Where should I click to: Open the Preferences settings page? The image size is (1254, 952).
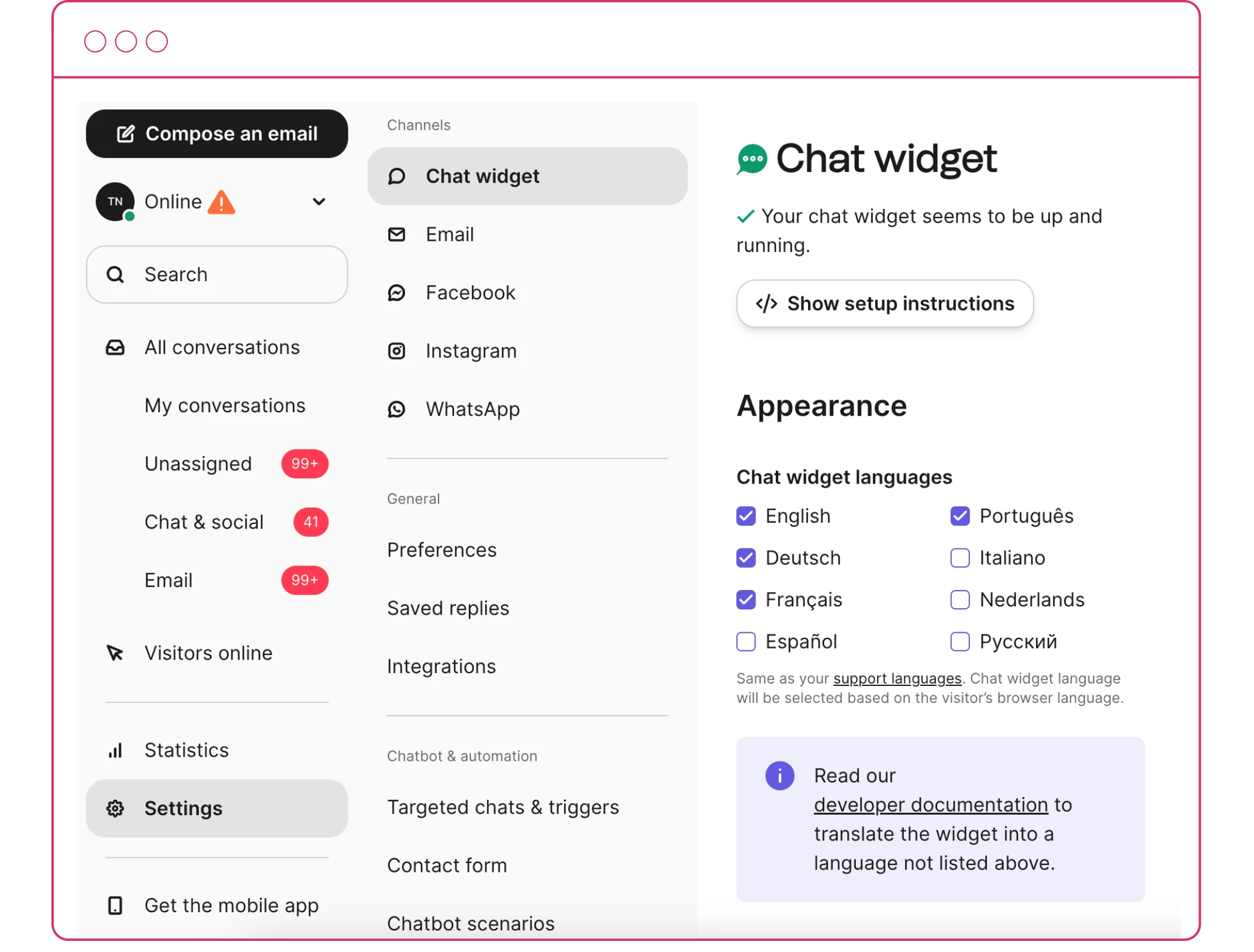pos(441,550)
